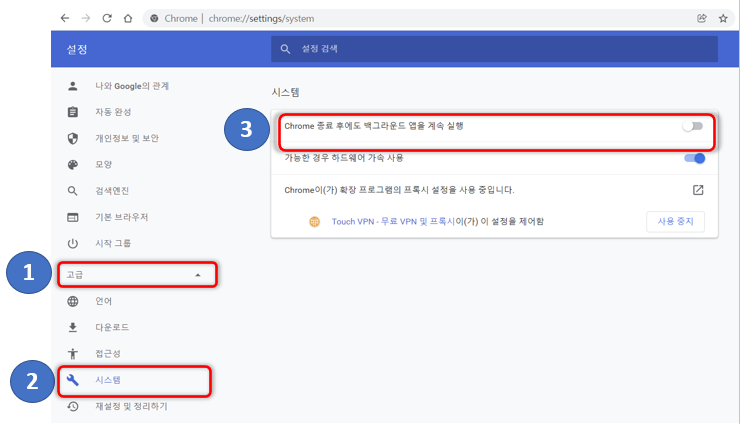Click the person icon for 나와 Google의 관계
The height and width of the screenshot is (424, 740).
[73, 86]
